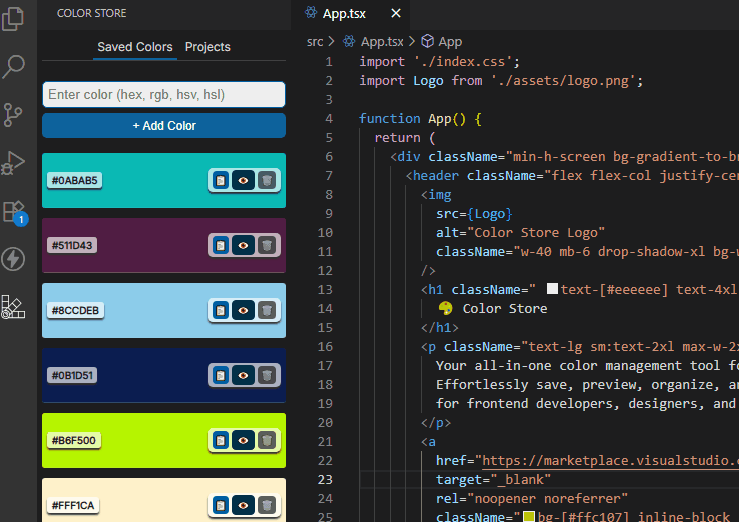Image resolution: width=739 pixels, height=522 pixels.
Task: Switch to the Projects tab
Action: (207, 47)
